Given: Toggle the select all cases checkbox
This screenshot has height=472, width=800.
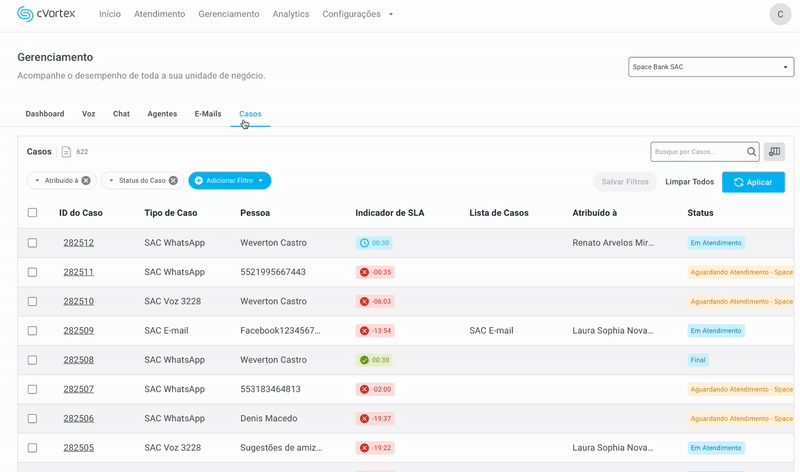Looking at the screenshot, I should [x=32, y=213].
